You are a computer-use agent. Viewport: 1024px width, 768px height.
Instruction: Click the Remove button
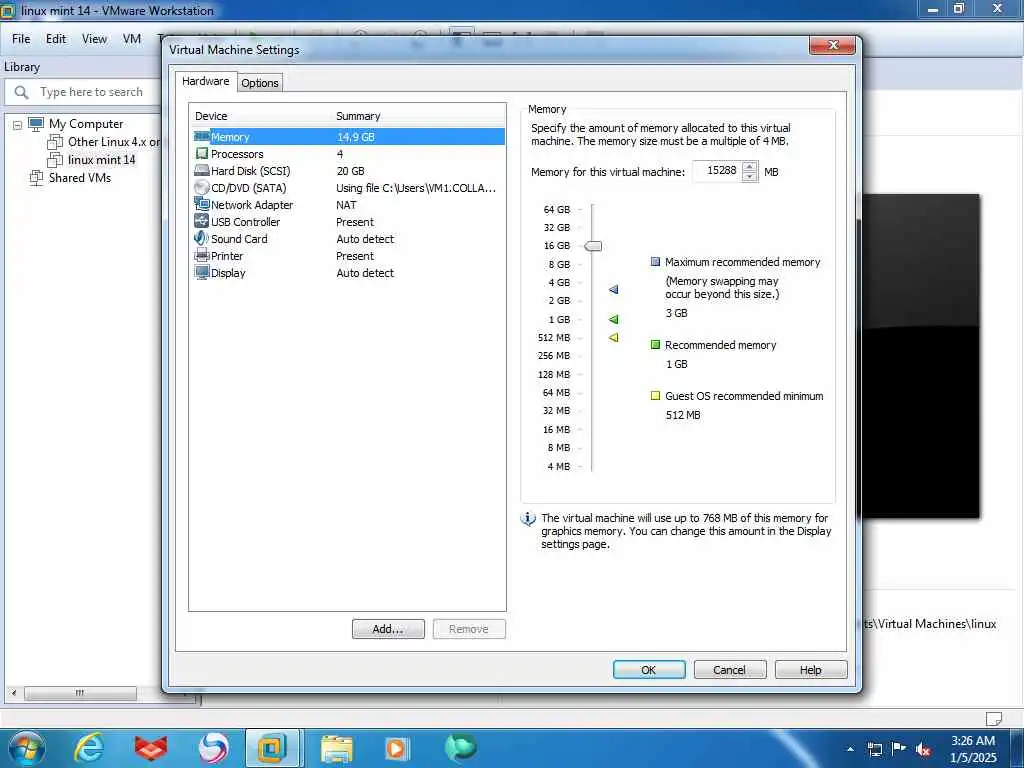click(x=469, y=629)
